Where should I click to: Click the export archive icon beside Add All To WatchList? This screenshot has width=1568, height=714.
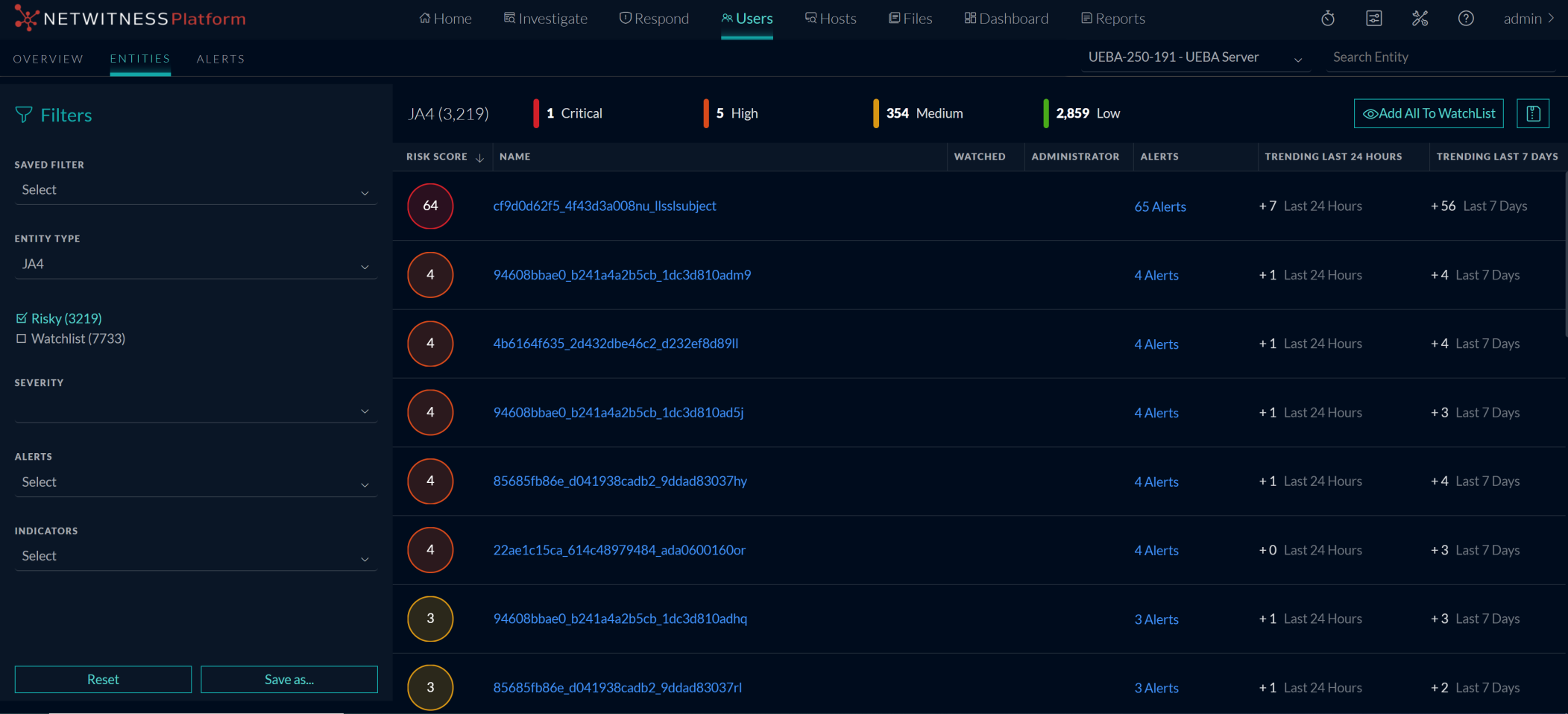coord(1533,113)
